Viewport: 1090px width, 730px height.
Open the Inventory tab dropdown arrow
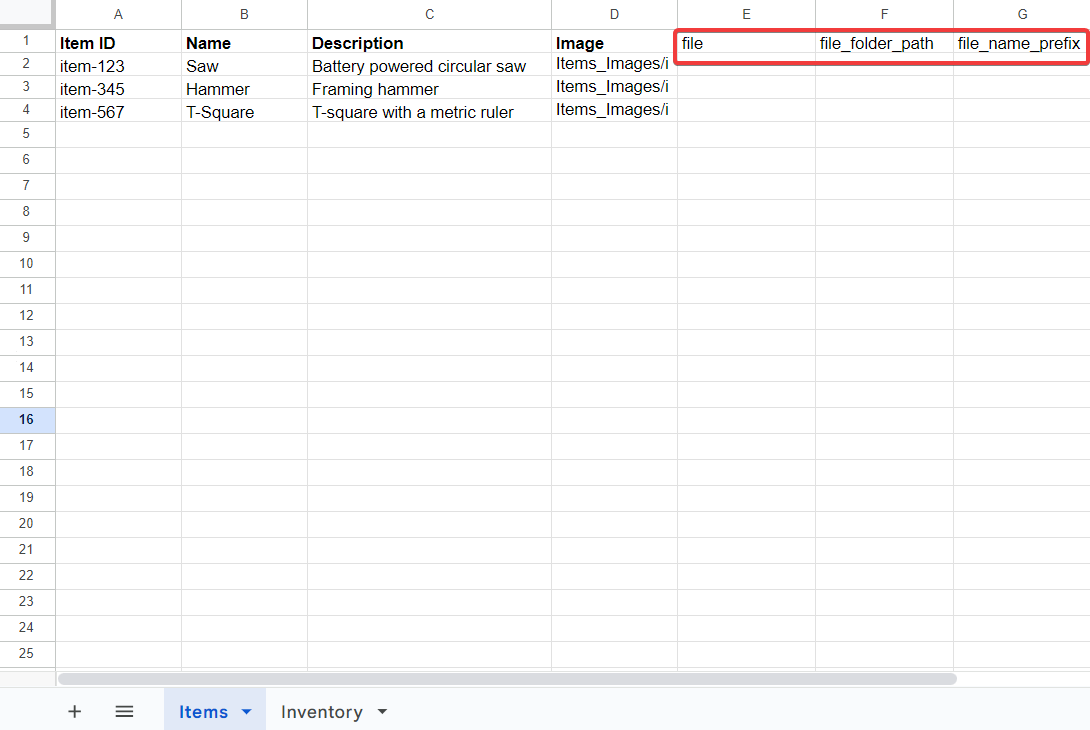pos(382,712)
